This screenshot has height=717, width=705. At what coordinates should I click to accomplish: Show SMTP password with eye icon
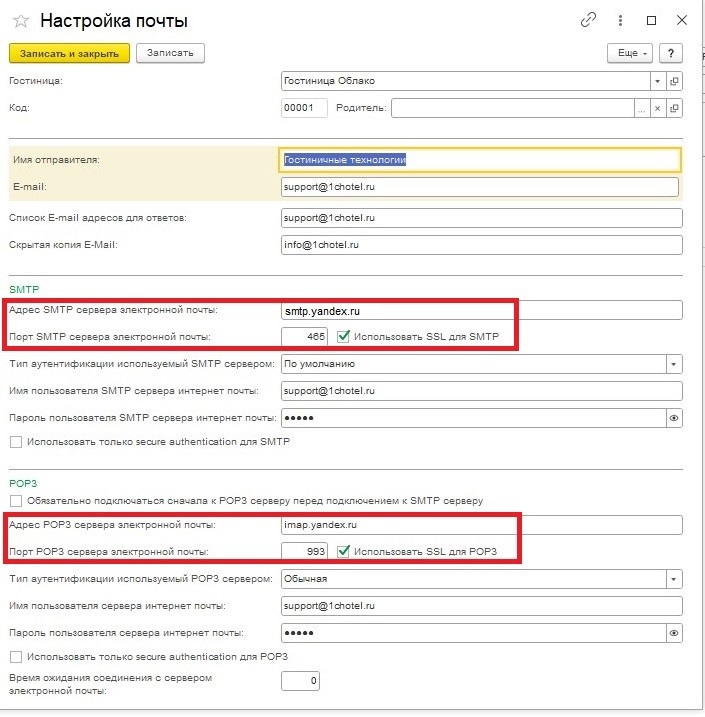point(674,418)
